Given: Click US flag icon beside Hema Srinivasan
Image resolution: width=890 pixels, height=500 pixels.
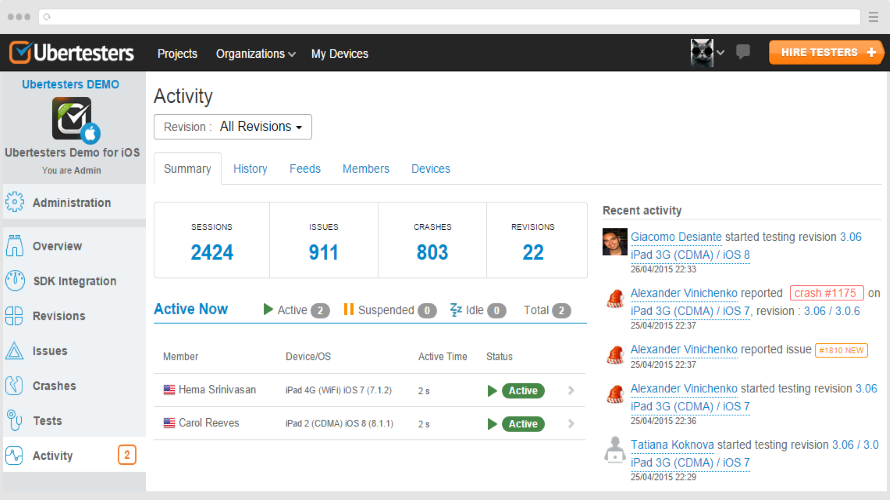Looking at the screenshot, I should coord(169,390).
